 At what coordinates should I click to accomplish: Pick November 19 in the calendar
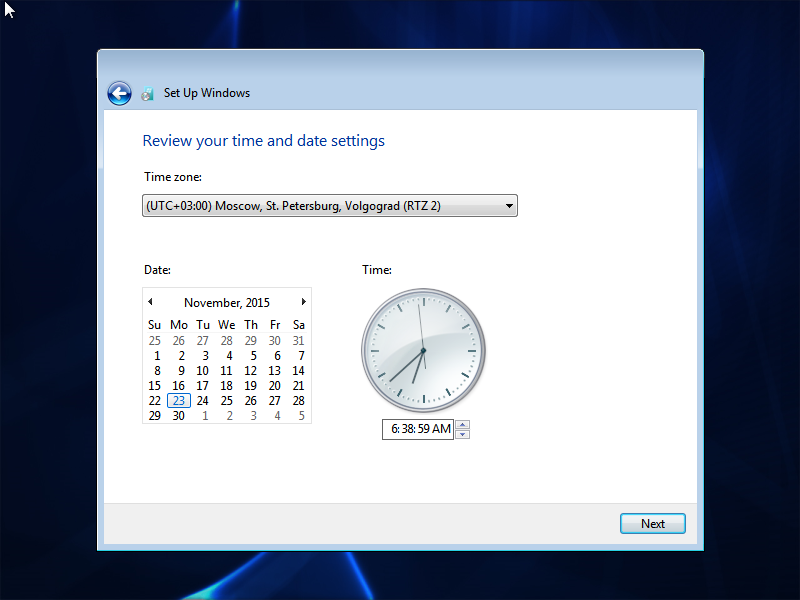tap(251, 386)
